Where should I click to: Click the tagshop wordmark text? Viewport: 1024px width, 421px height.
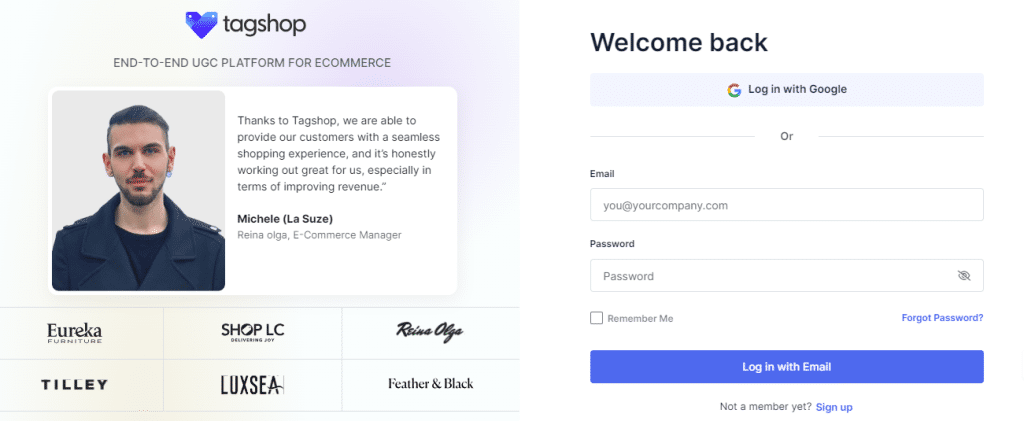[266, 25]
